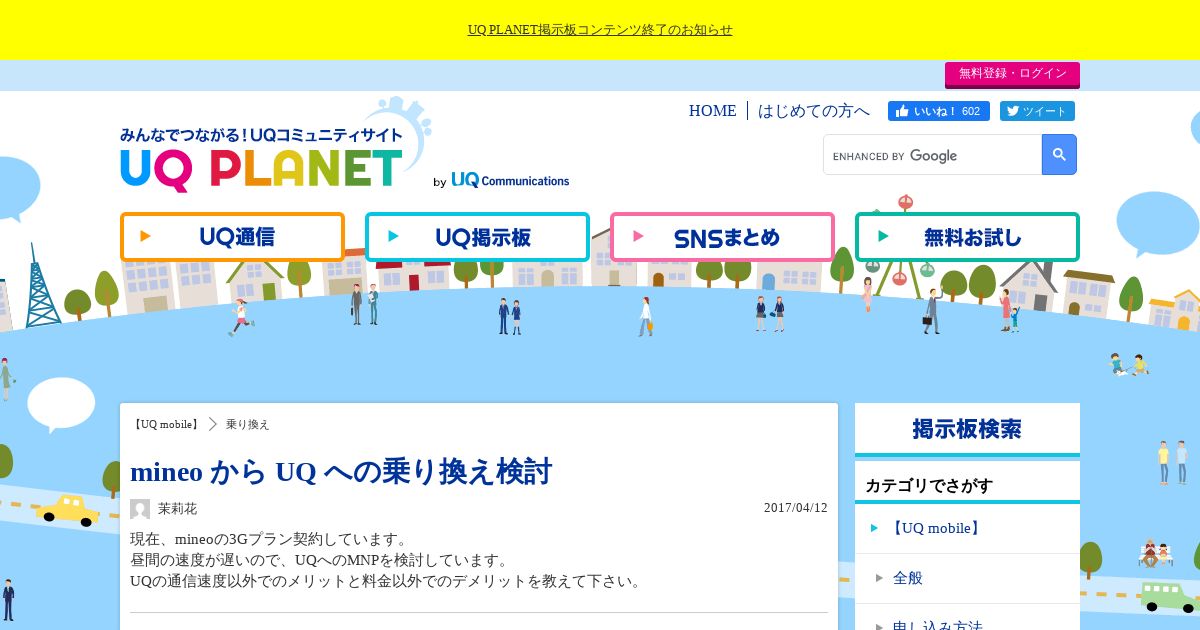The height and width of the screenshot is (630, 1200).
Task: Open the UQ掲示板 navigation tab
Action: [x=477, y=237]
